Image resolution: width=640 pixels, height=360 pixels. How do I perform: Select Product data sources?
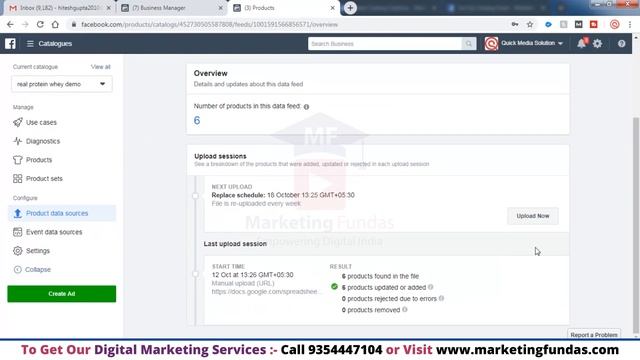click(x=62, y=213)
